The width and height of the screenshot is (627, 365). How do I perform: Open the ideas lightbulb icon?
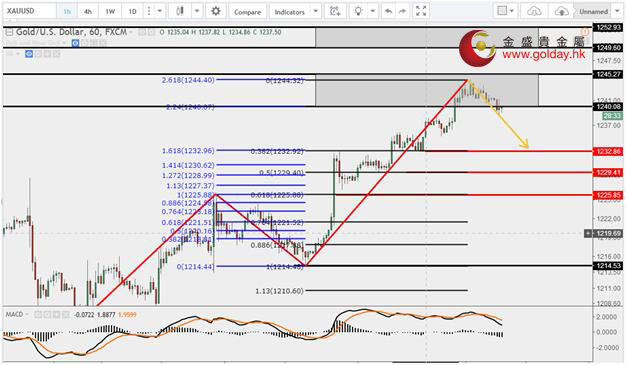tap(358, 11)
